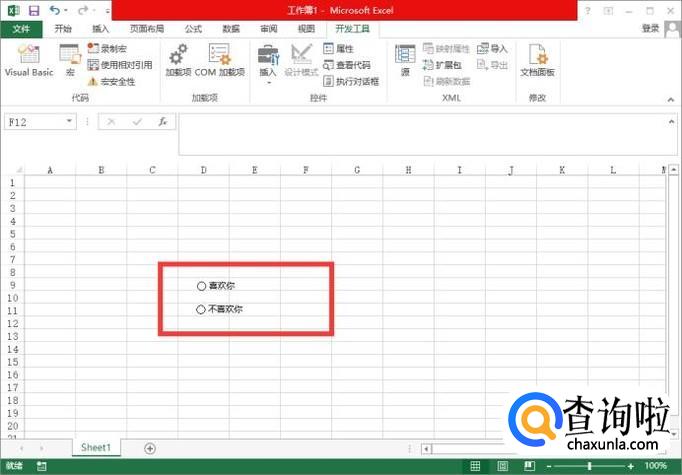Viewport: 682px width, 475px height.
Task: Open the Add-ins gear icon
Action: [178, 60]
